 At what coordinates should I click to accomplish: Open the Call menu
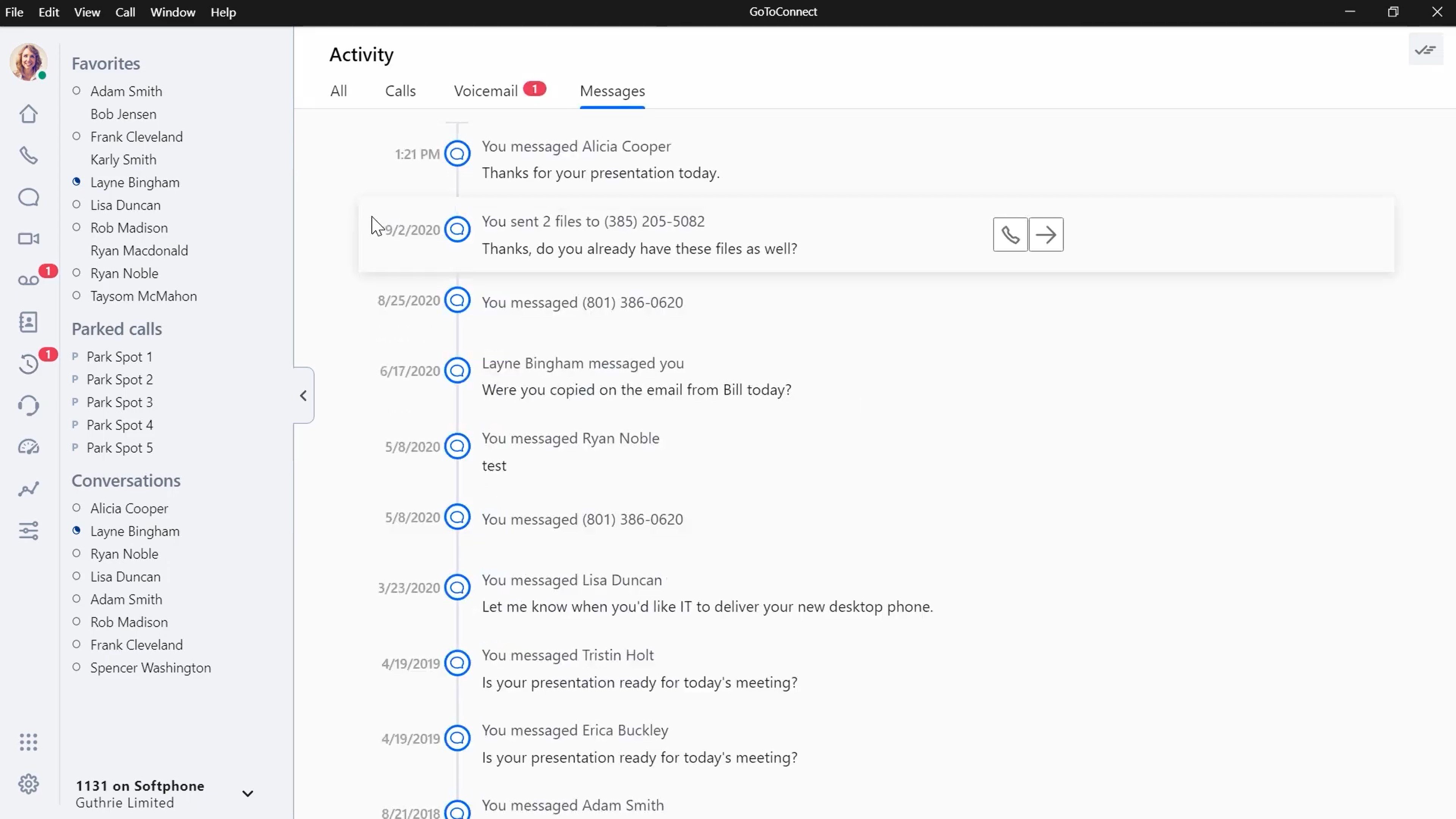[x=125, y=12]
